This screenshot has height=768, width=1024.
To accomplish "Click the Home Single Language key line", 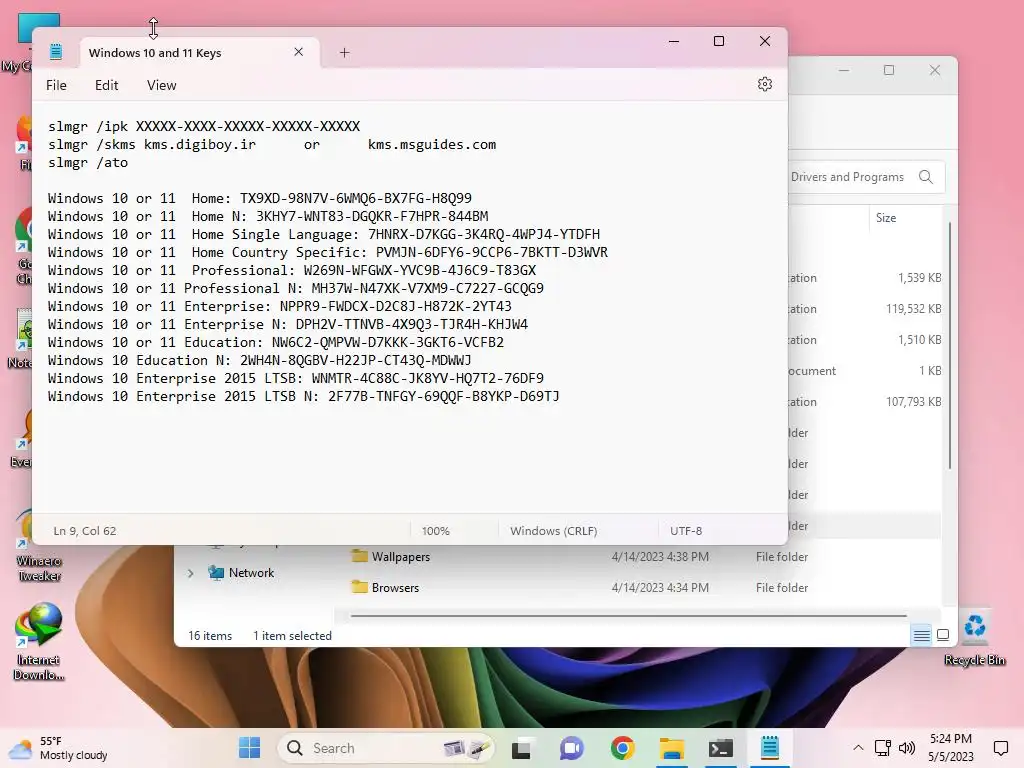I will tap(324, 234).
